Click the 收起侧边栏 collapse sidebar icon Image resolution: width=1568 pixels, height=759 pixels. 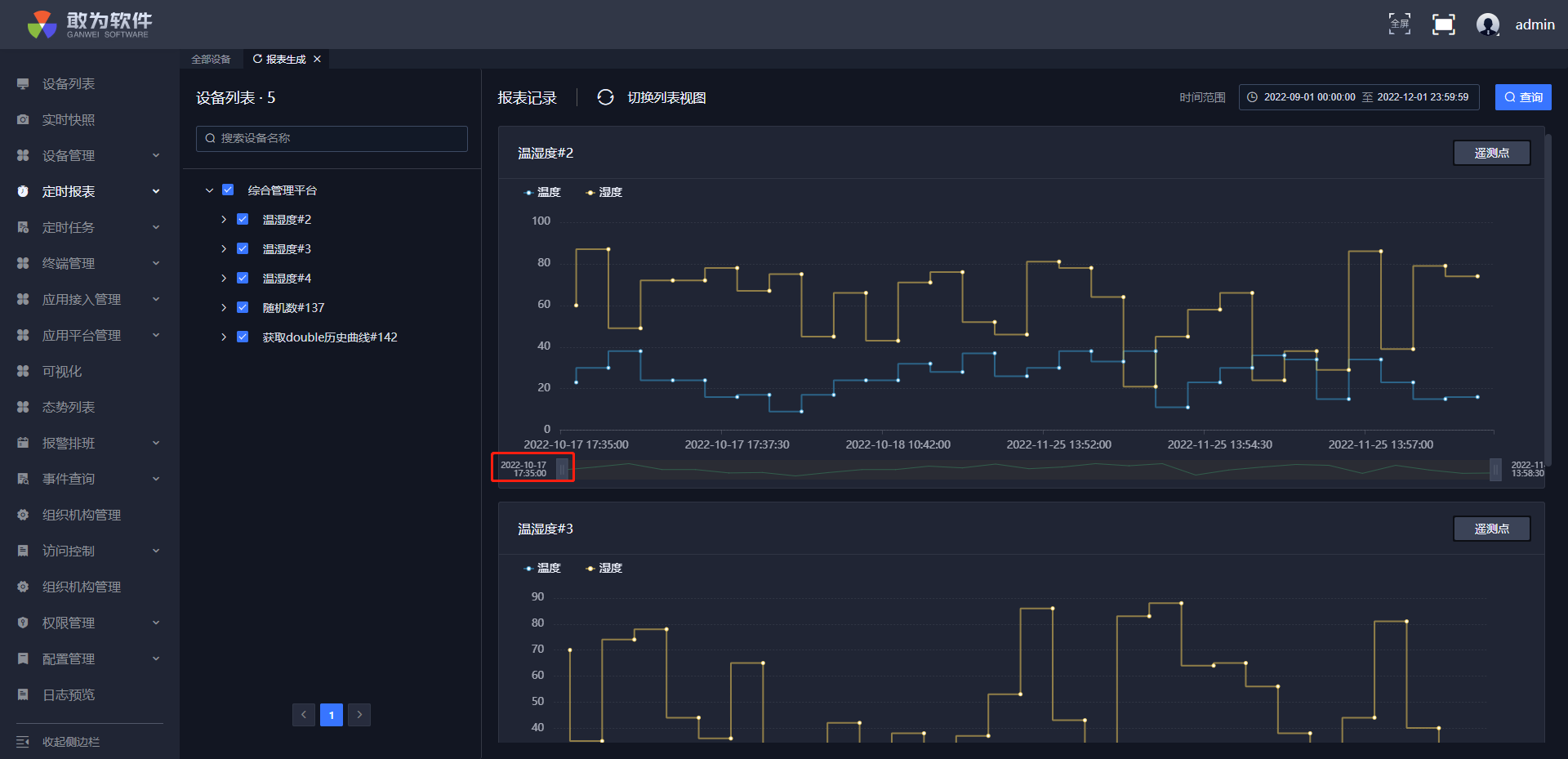(x=23, y=742)
